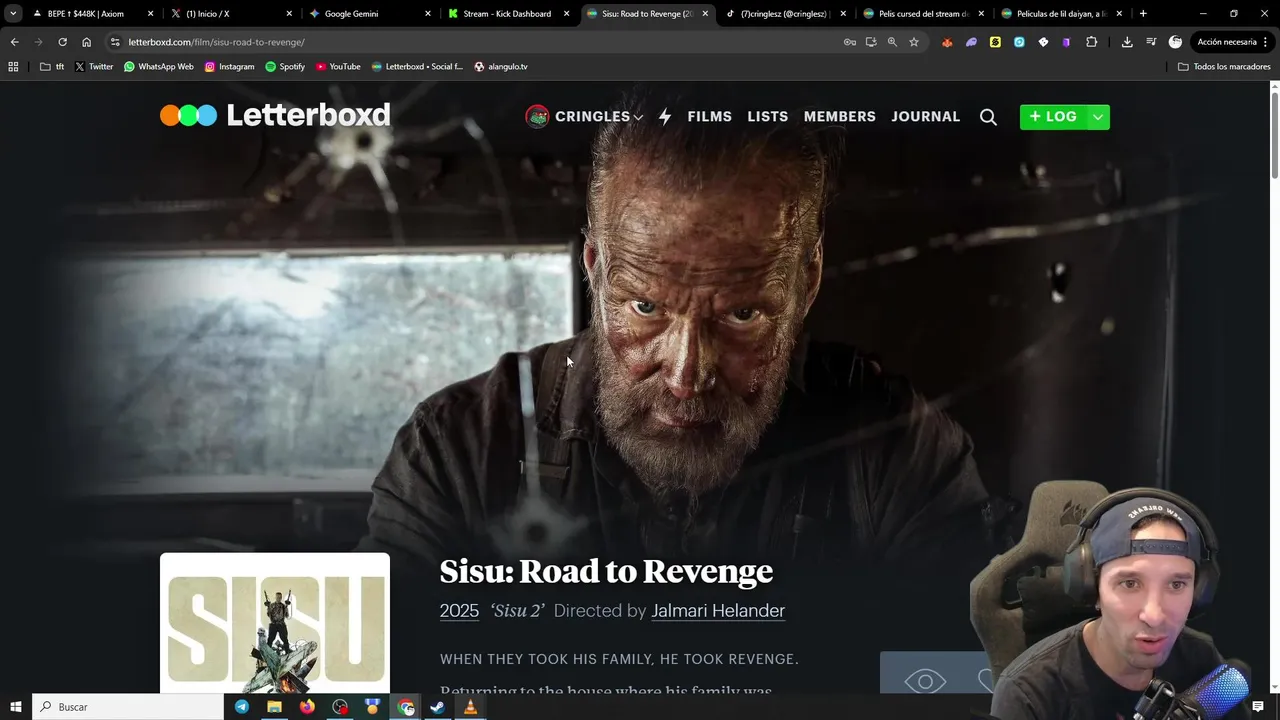Bookmark this page with the star
This screenshot has width=1280, height=720.
point(914,42)
